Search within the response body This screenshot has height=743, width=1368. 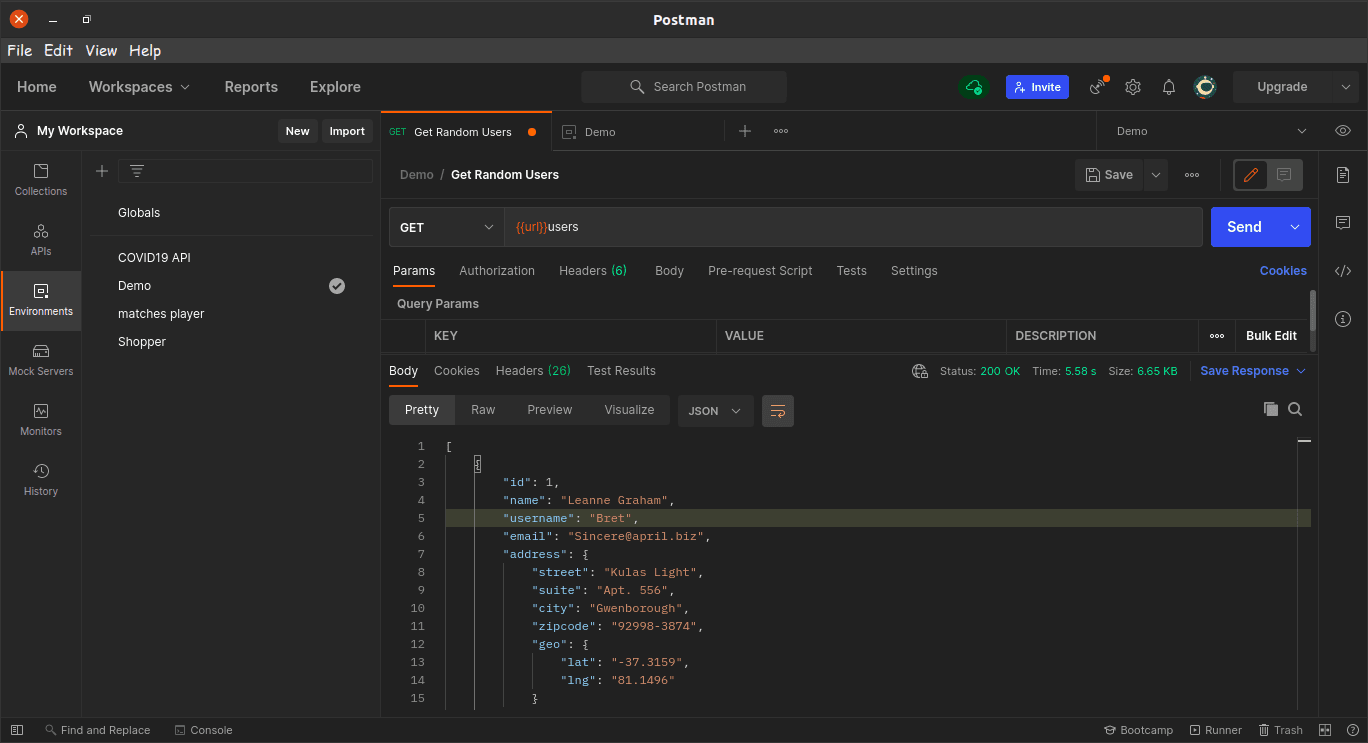(1295, 409)
